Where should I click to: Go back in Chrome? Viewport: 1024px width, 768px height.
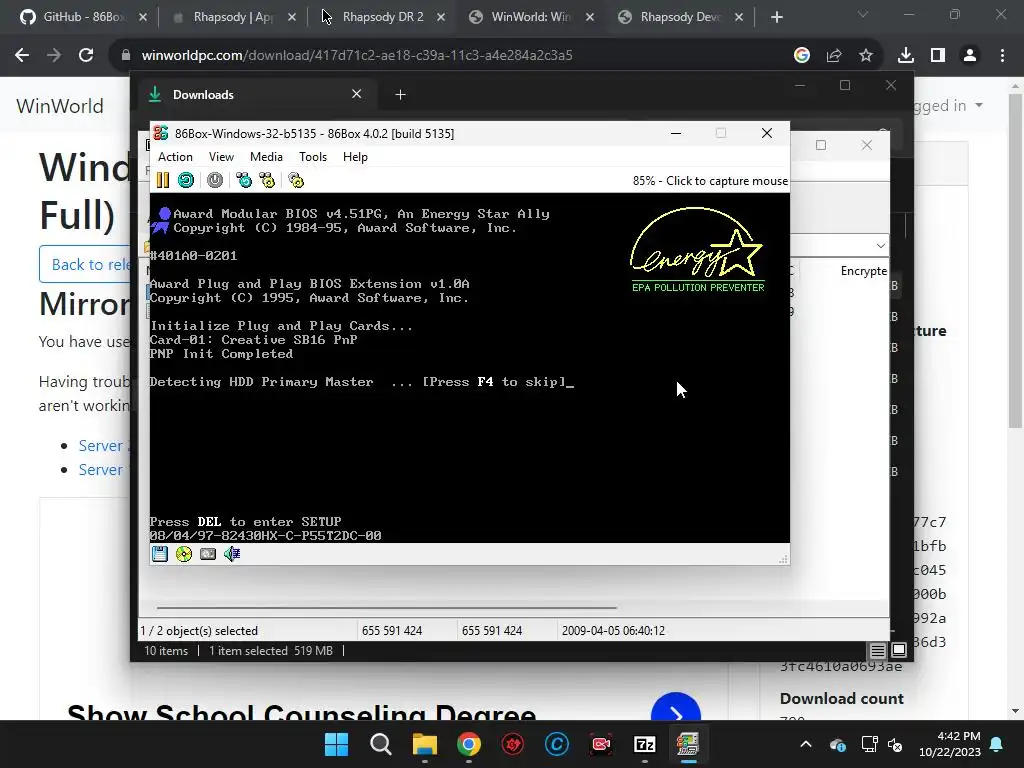click(x=22, y=56)
